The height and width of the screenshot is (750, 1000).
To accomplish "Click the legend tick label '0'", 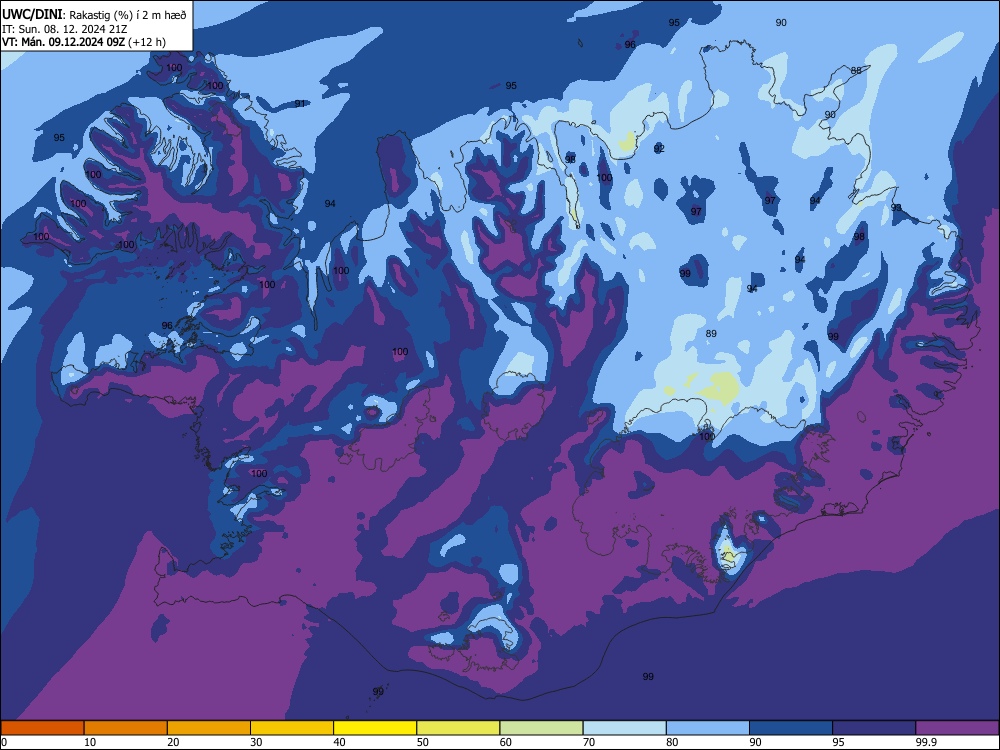I will 4,742.
